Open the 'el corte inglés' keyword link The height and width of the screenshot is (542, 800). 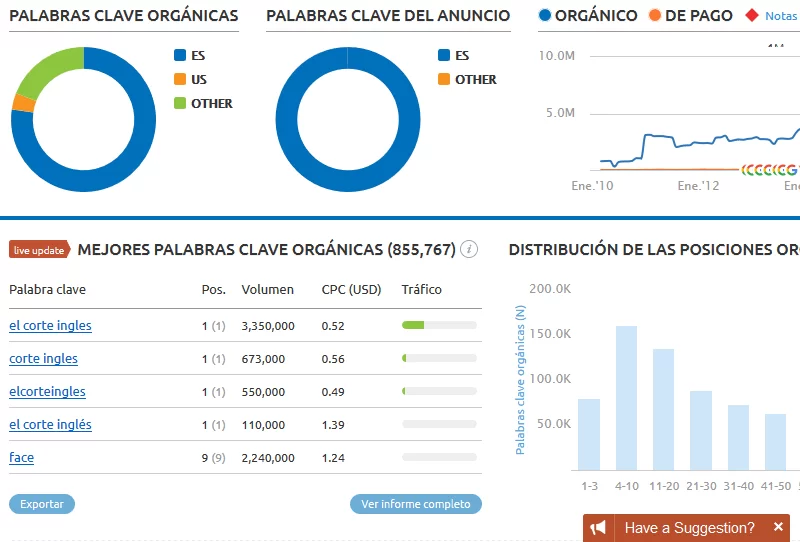(x=50, y=425)
